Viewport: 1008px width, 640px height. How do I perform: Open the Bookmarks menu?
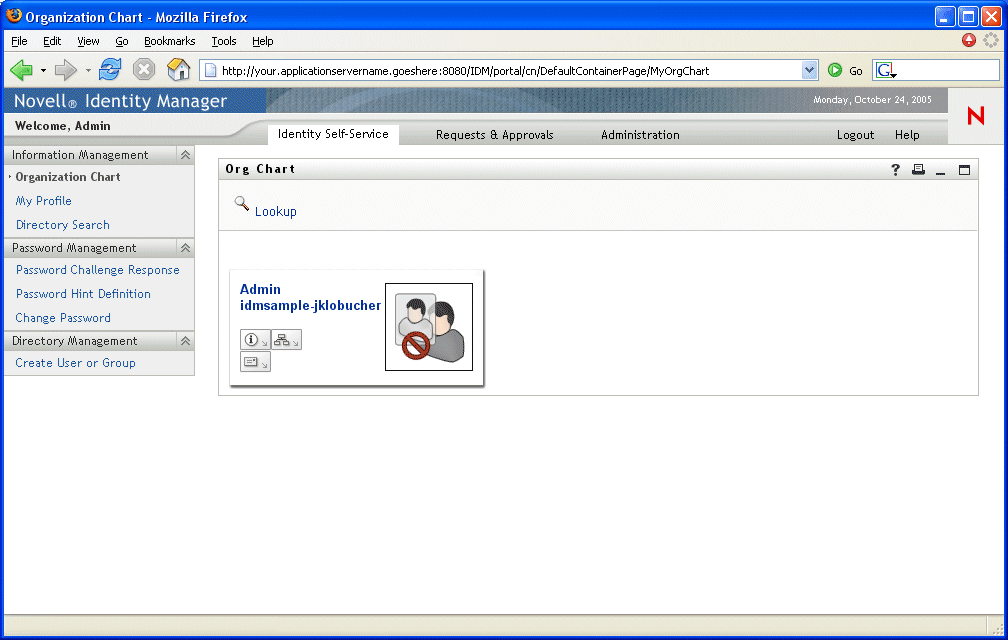(170, 41)
